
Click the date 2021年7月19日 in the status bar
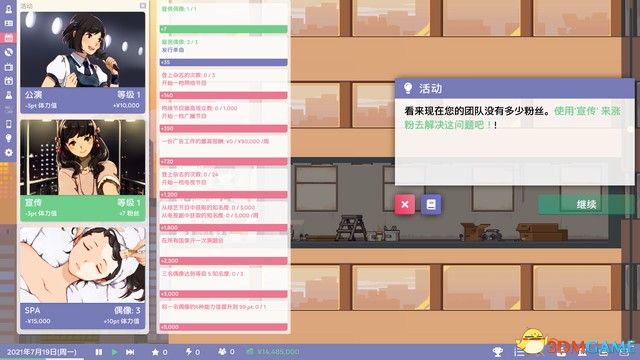[x=42, y=352]
